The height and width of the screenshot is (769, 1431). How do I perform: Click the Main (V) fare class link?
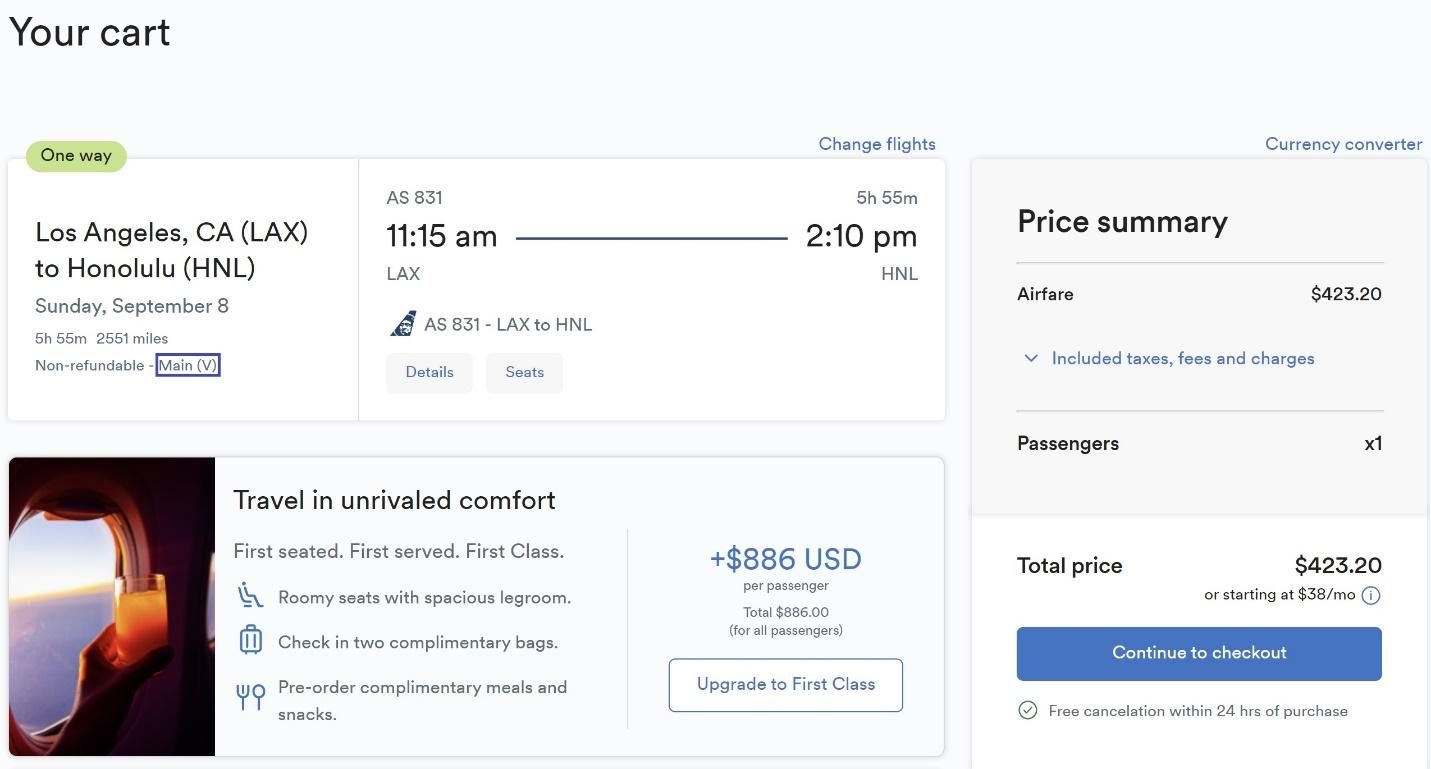(188, 365)
